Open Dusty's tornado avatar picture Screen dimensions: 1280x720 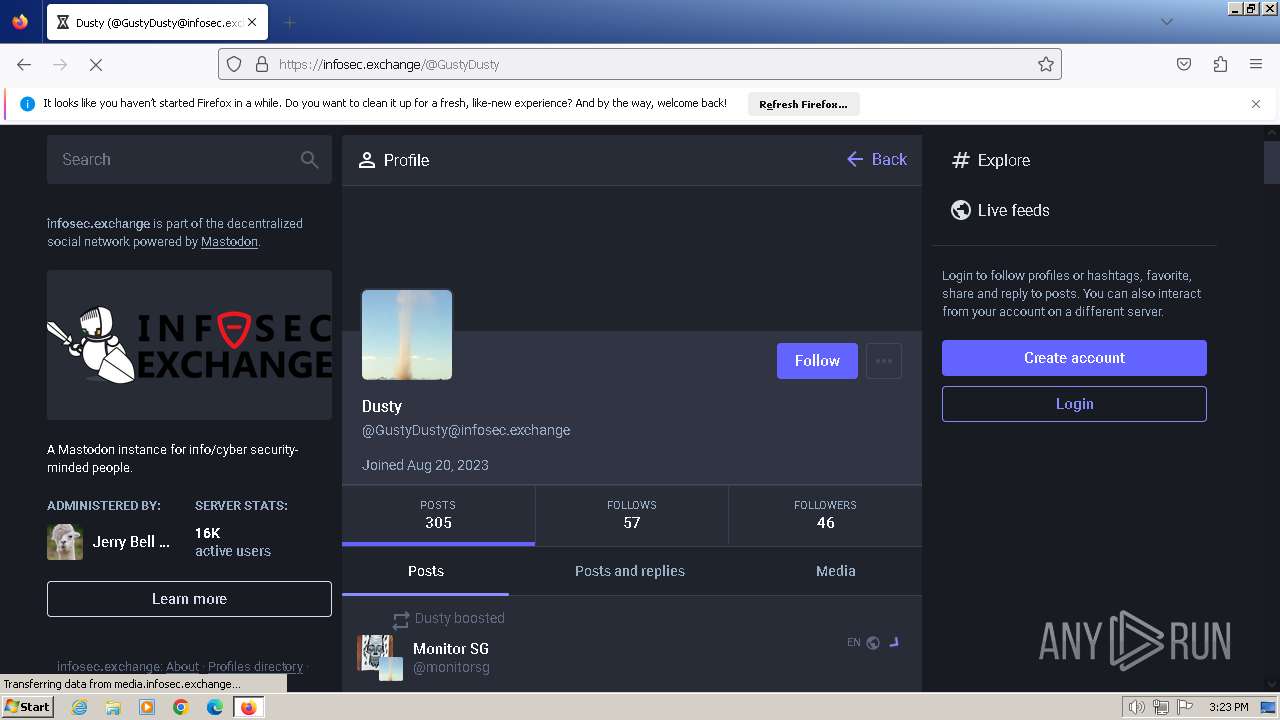[407, 335]
